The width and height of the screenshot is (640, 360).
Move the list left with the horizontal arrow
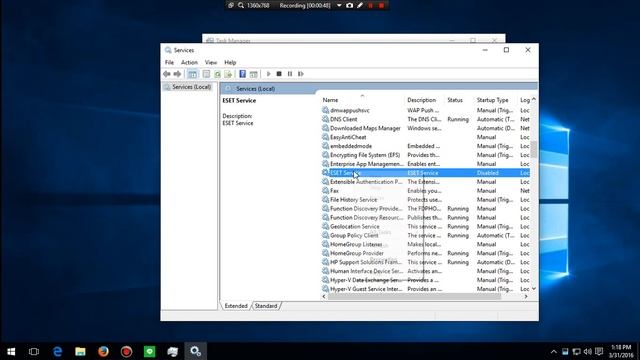[324, 297]
